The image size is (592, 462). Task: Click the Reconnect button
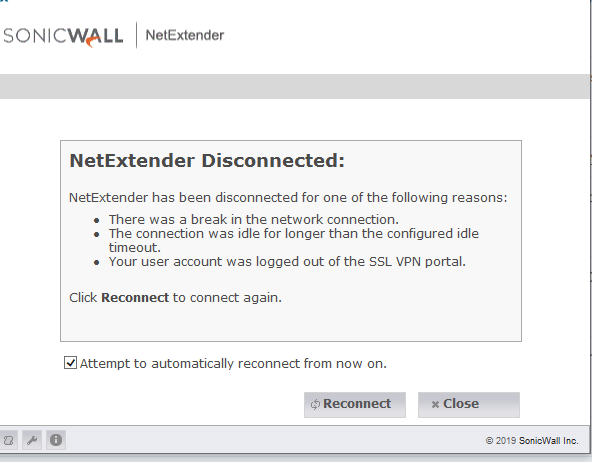(355, 405)
